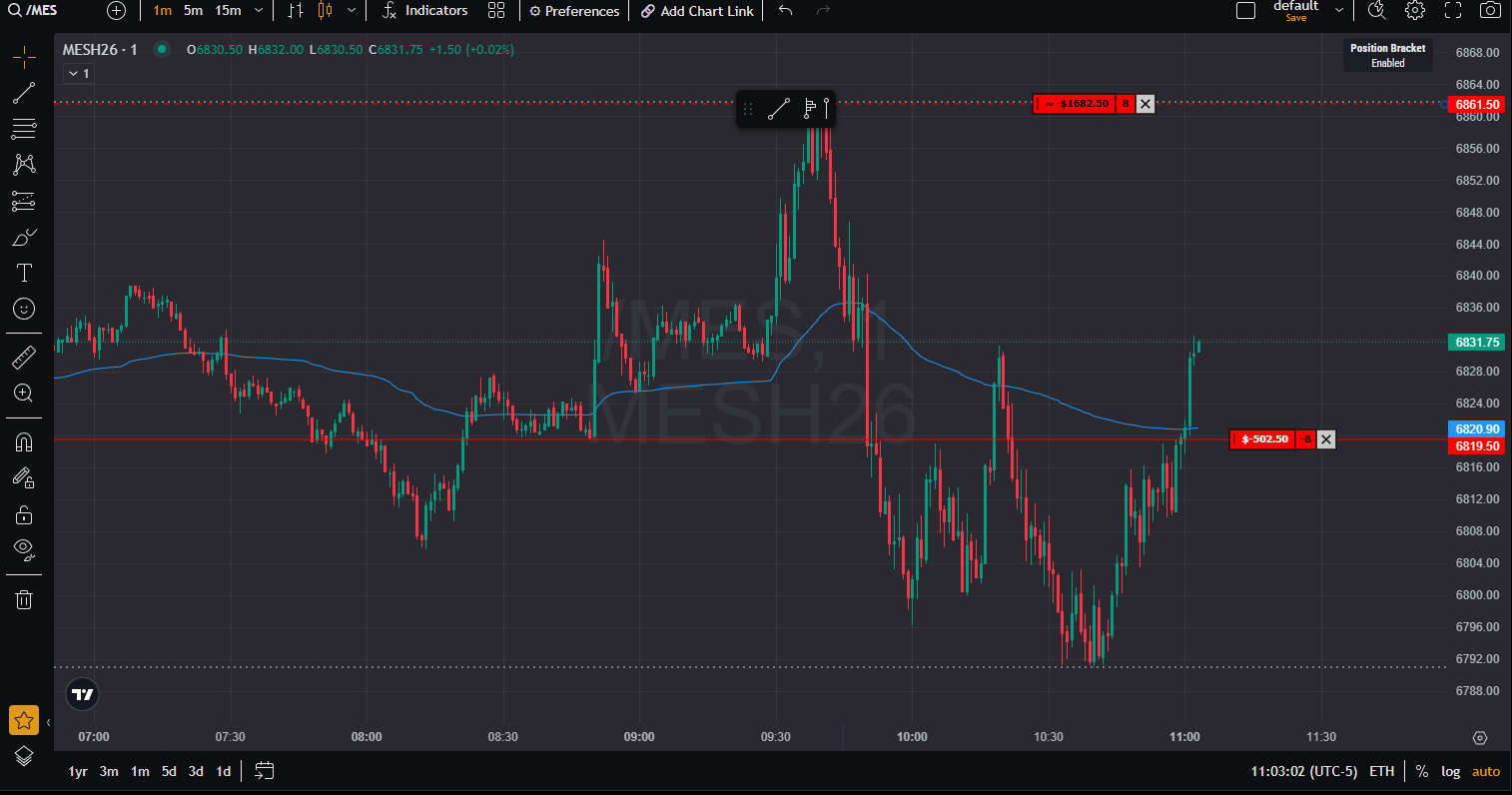Collapse the indicator legend expander
Screen dimensions: 1512x795
point(78,73)
